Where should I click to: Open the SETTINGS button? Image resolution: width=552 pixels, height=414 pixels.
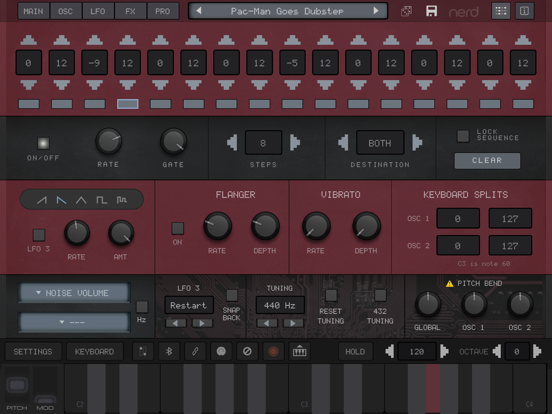pyautogui.click(x=33, y=351)
